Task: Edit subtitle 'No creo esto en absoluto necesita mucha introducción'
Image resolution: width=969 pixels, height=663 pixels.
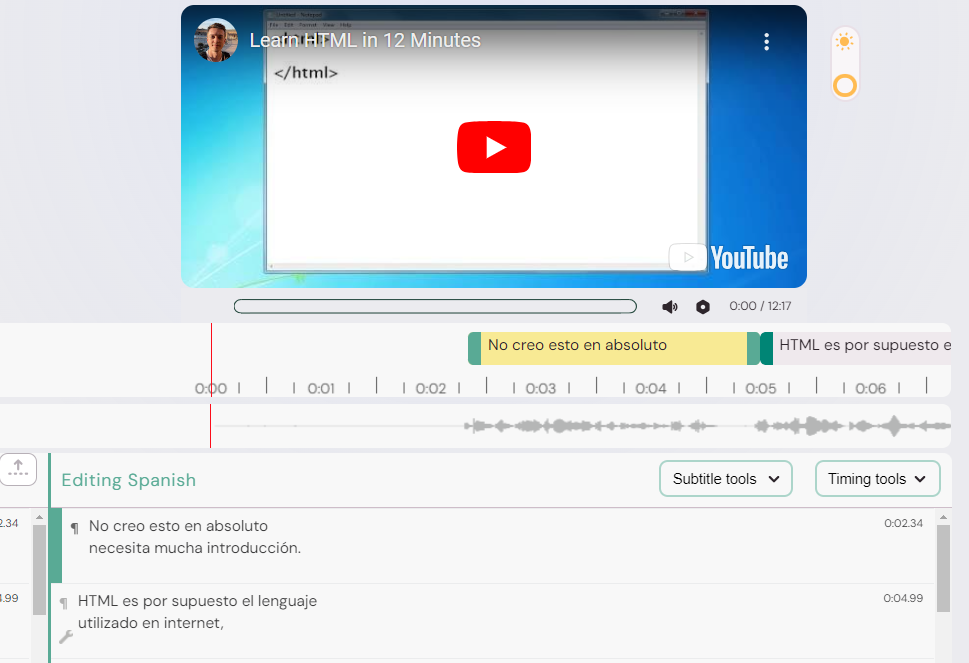Action: coord(195,537)
